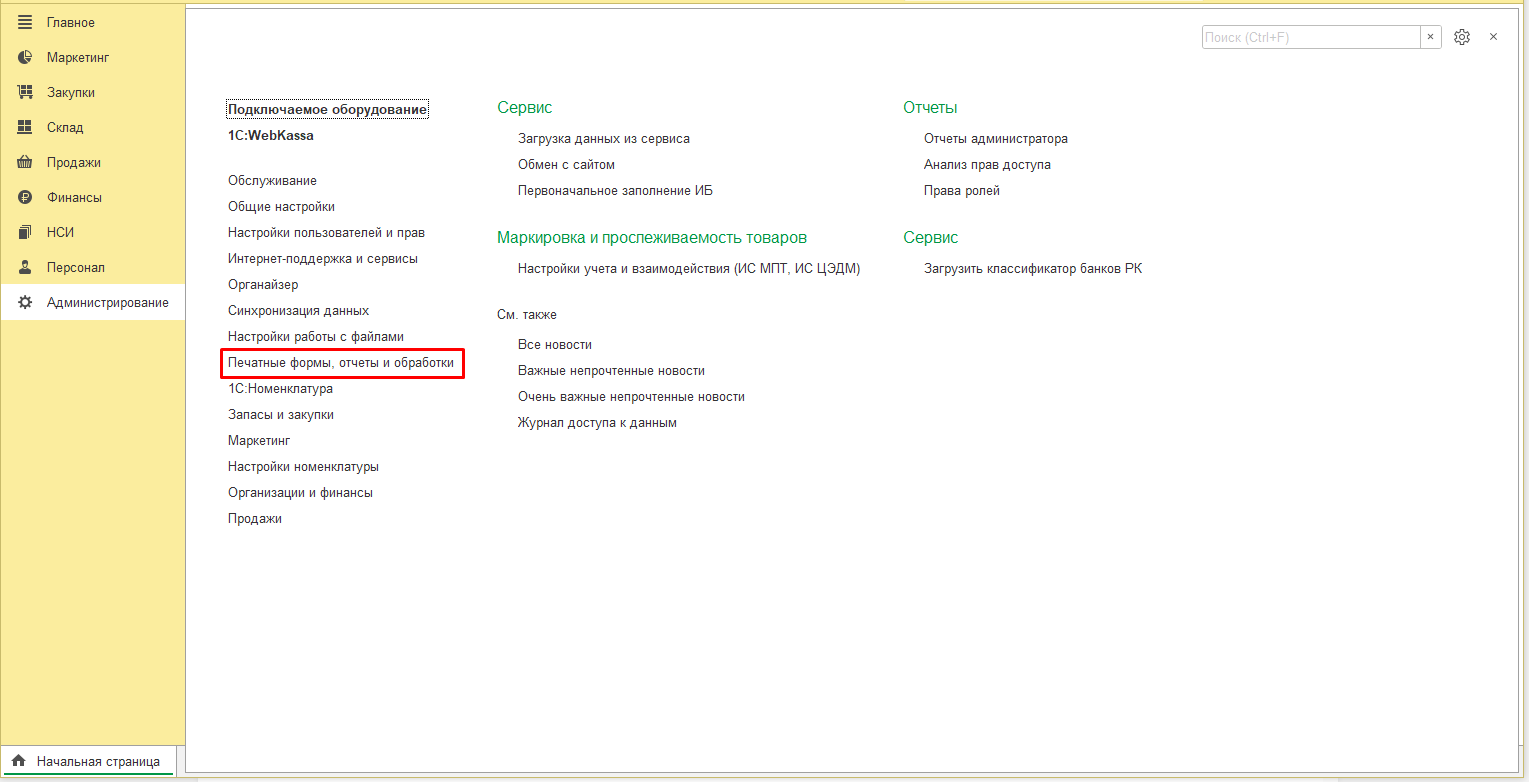Open Настройки пользователей и прав
This screenshot has width=1529, height=782.
(x=326, y=232)
